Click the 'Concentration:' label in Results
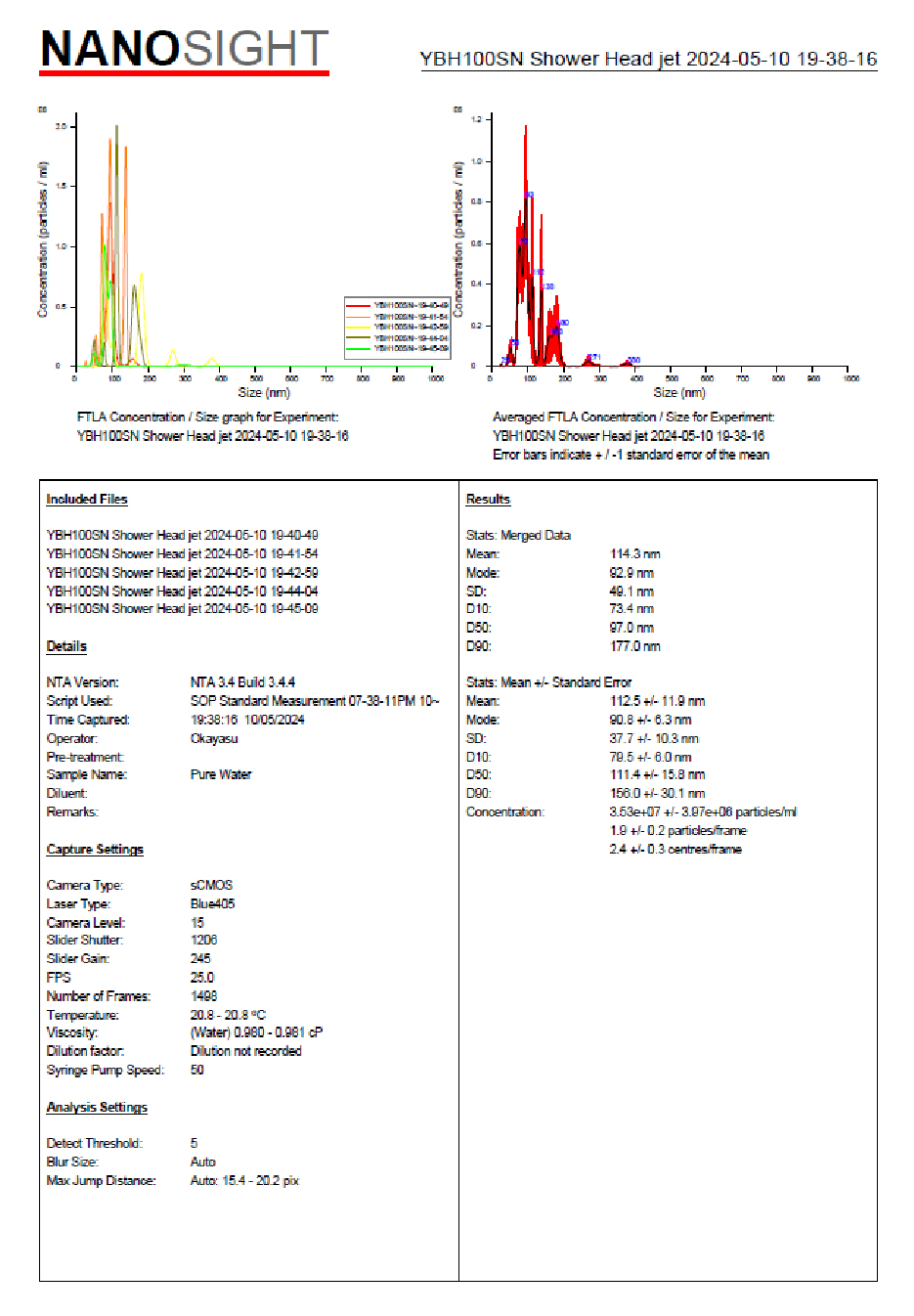 coord(505,812)
